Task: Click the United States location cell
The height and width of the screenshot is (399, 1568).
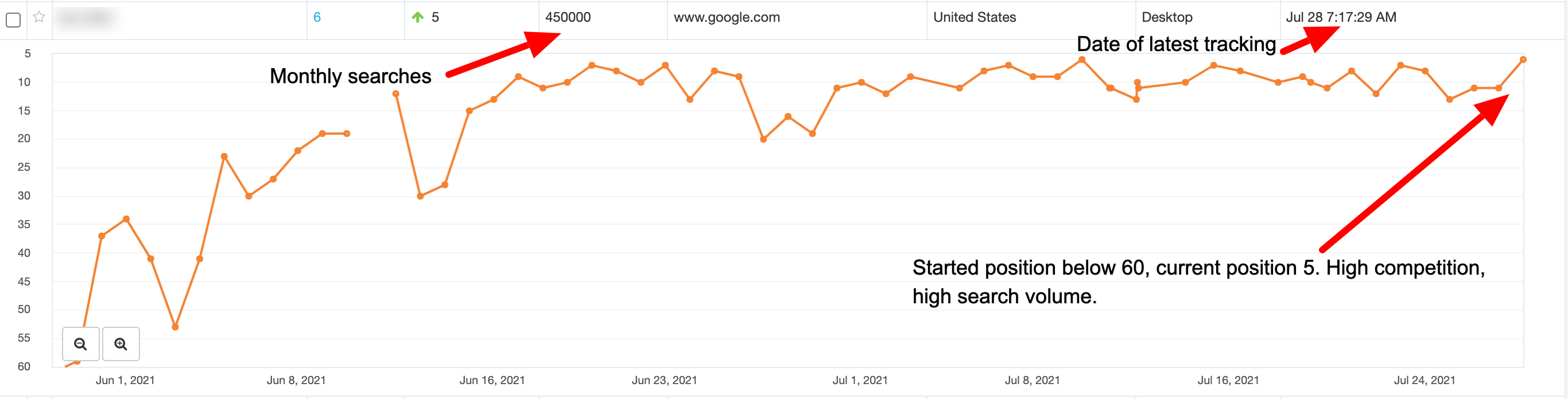Action: click(x=974, y=18)
